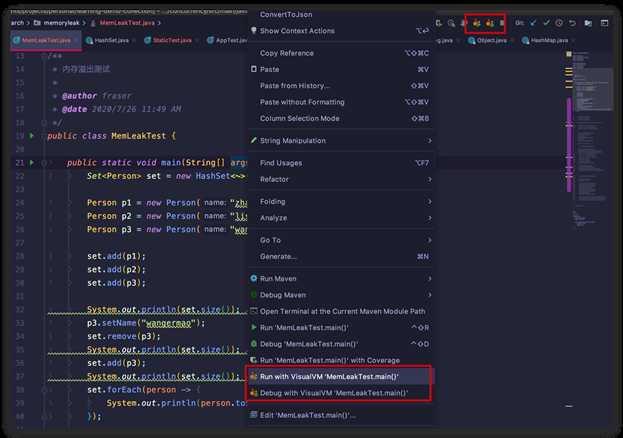
Task: Click the text p3.setName("wangermao")
Action: (146, 323)
